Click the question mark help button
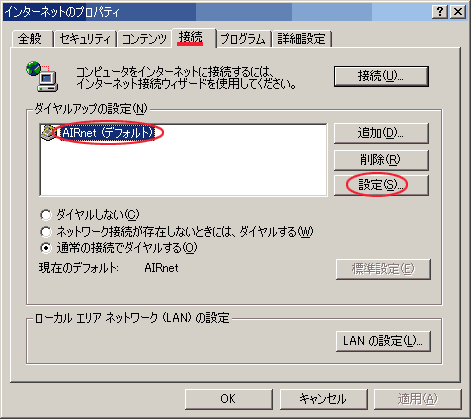Viewport: 471px width, 420px height. tap(440, 12)
